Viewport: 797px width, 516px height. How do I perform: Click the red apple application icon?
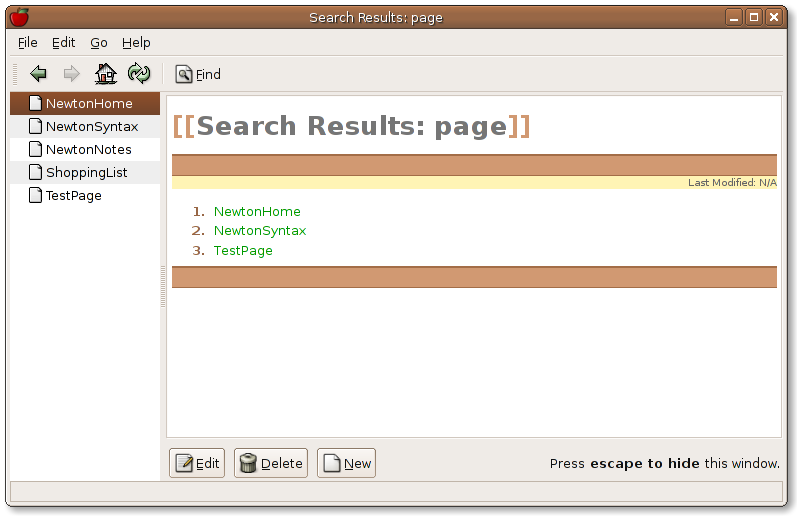[19, 17]
